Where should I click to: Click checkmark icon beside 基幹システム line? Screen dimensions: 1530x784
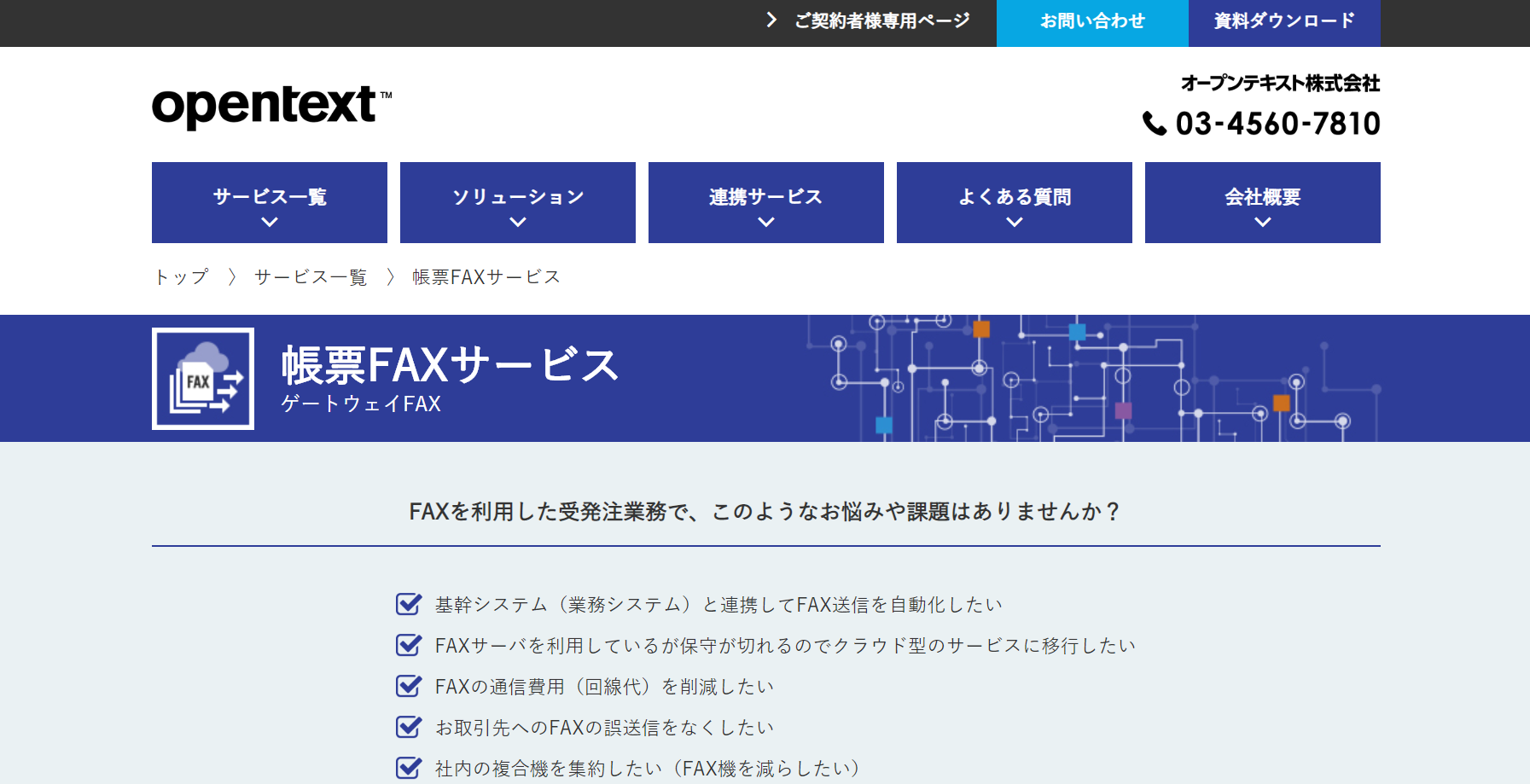click(x=409, y=604)
